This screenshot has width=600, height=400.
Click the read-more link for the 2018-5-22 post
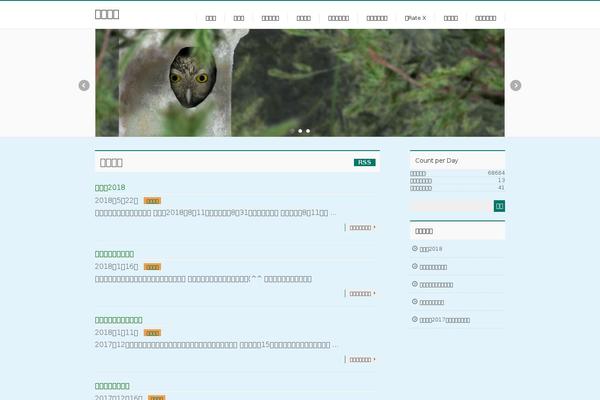click(362, 227)
